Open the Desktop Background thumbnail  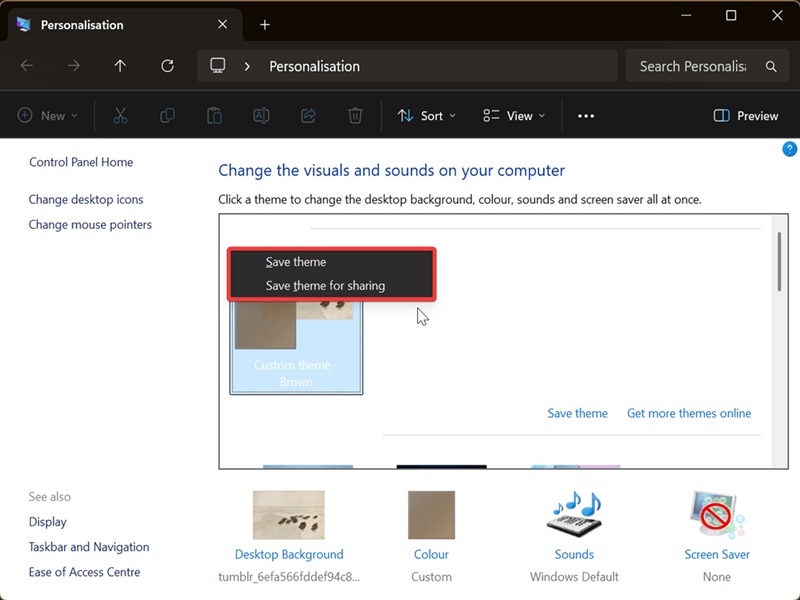click(x=289, y=515)
